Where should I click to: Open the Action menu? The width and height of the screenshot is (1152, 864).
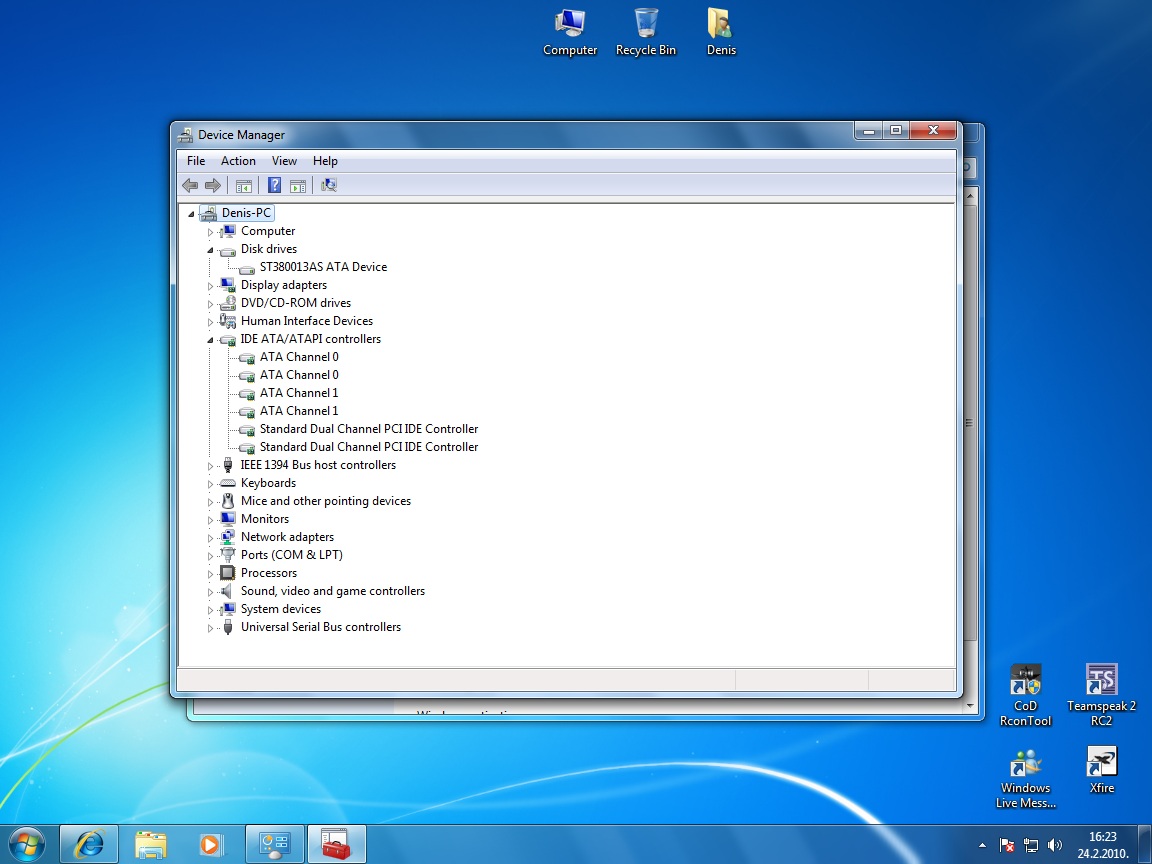tap(238, 161)
